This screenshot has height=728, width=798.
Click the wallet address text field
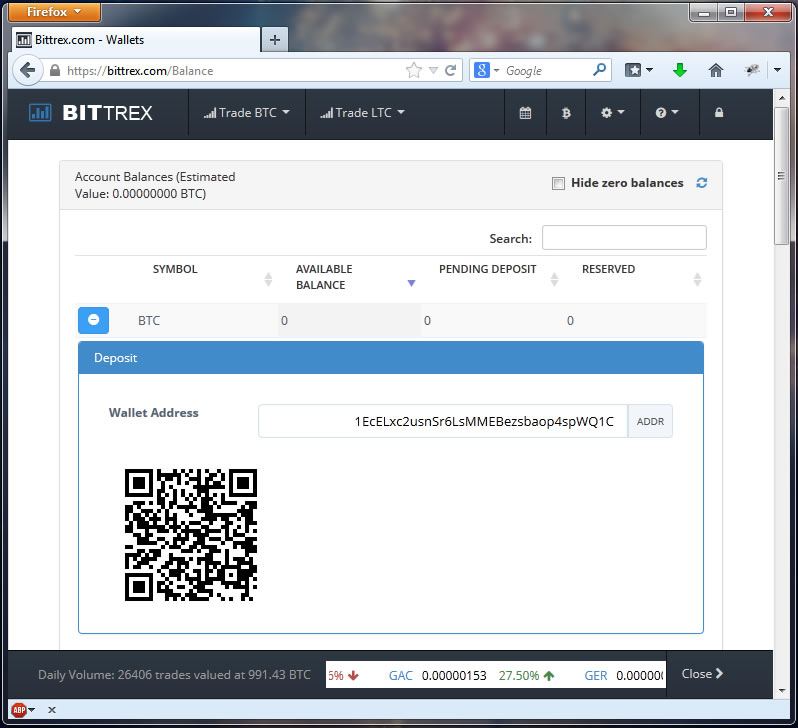tap(443, 422)
